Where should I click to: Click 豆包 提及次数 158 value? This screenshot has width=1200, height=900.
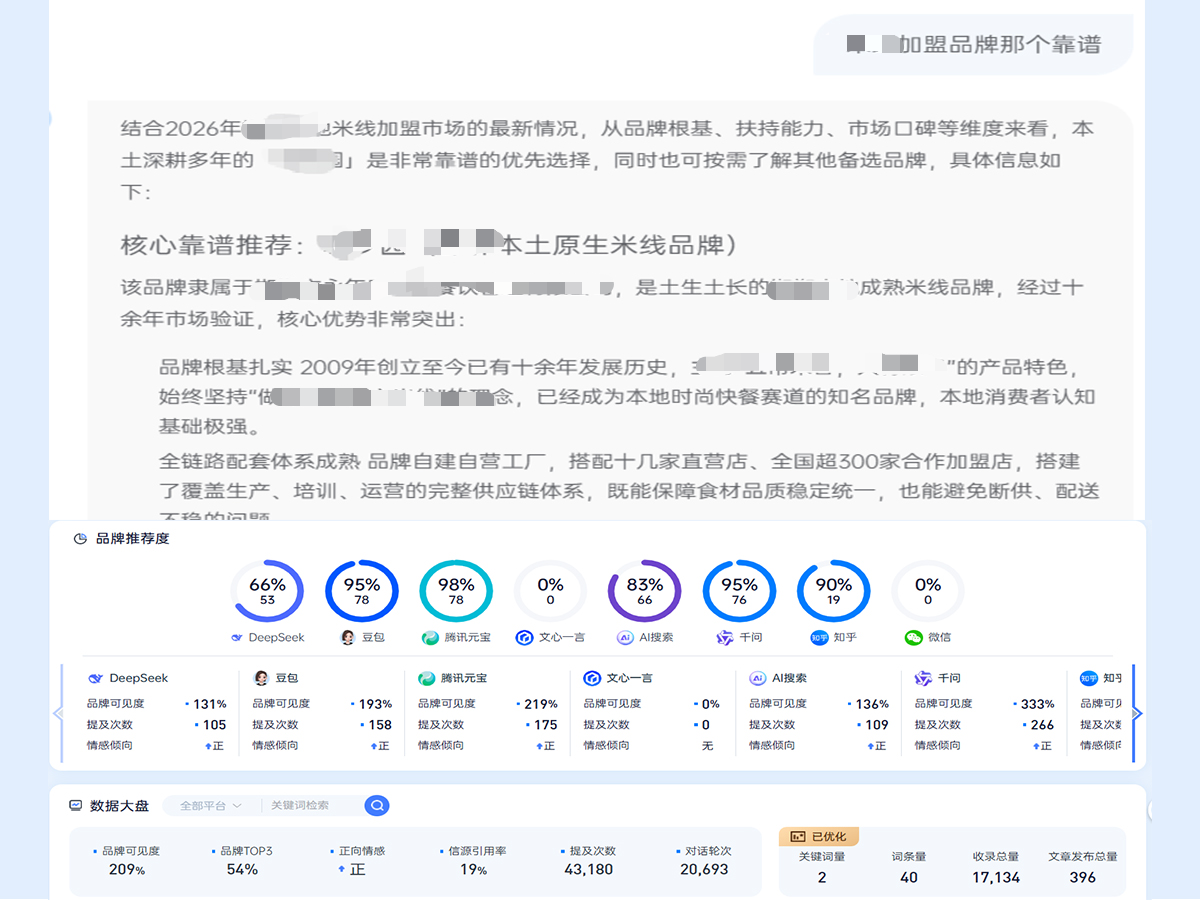380,725
